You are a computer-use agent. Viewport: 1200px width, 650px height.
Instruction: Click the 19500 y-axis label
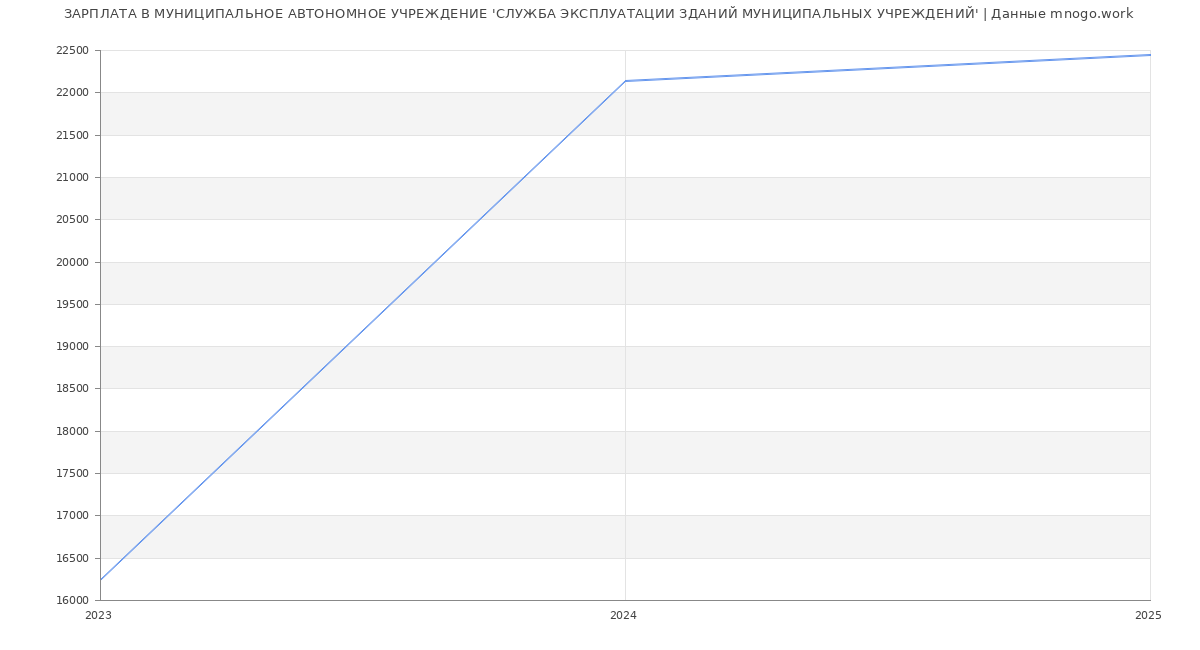pos(72,305)
